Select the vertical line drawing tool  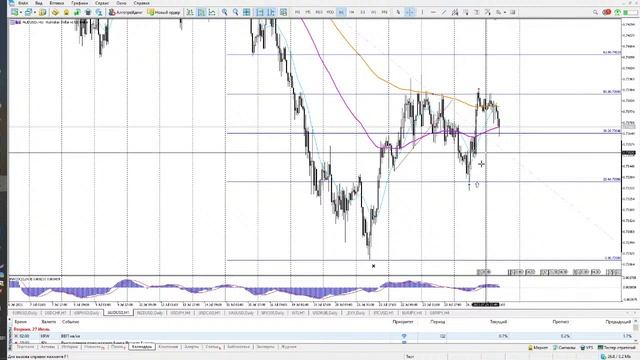422,12
